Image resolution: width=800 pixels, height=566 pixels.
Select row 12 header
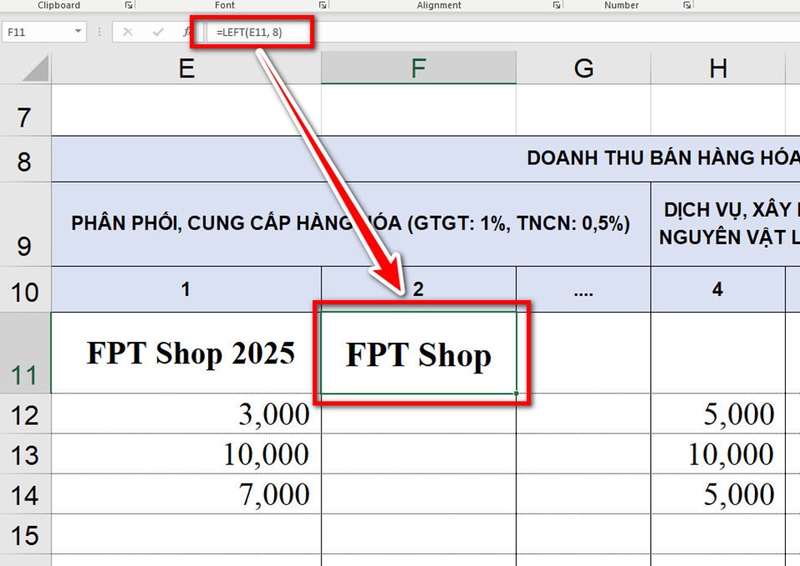(x=25, y=414)
